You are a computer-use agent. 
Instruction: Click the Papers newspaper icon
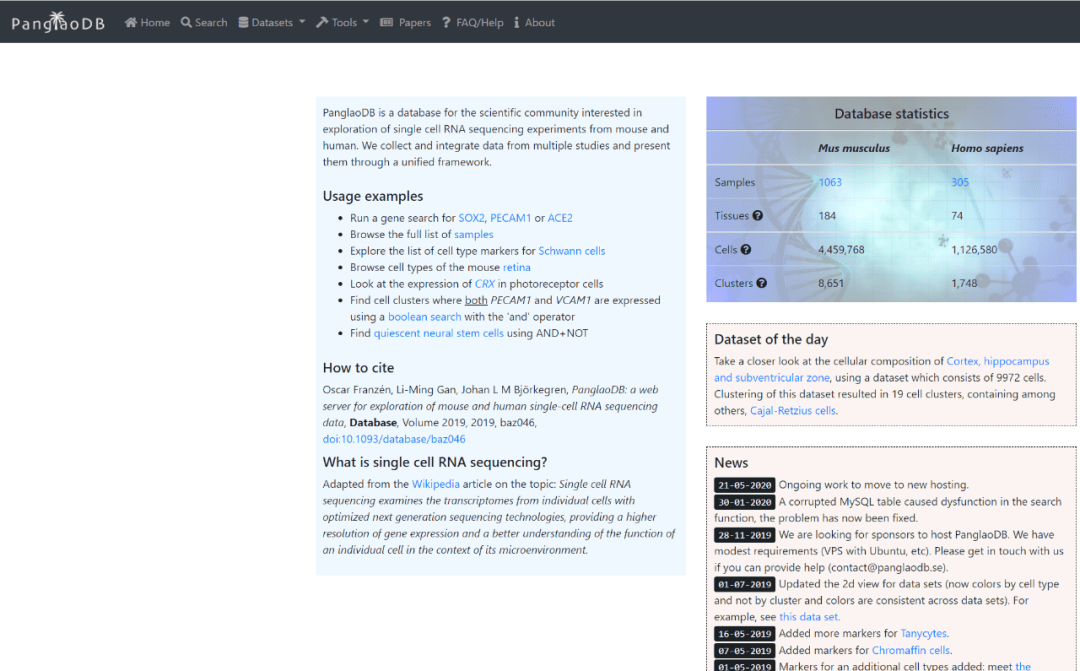(387, 23)
